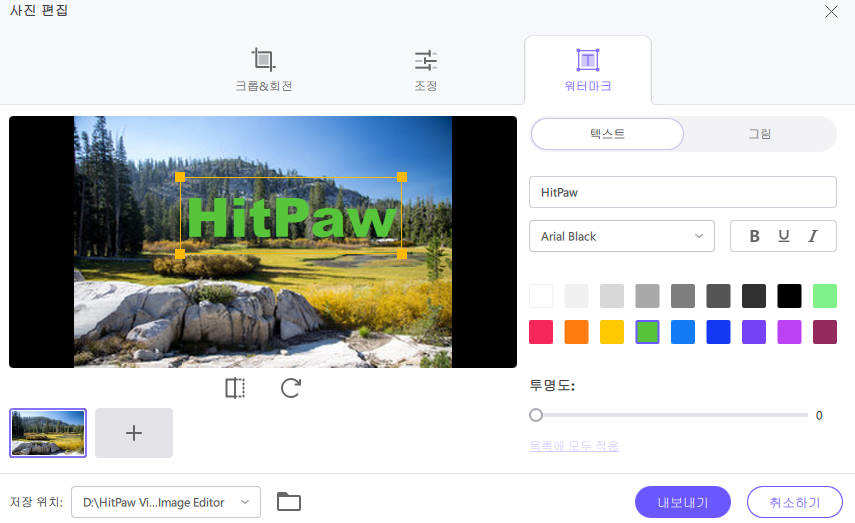Select the landscape photo thumbnail
Image resolution: width=855 pixels, height=523 pixels.
point(48,433)
